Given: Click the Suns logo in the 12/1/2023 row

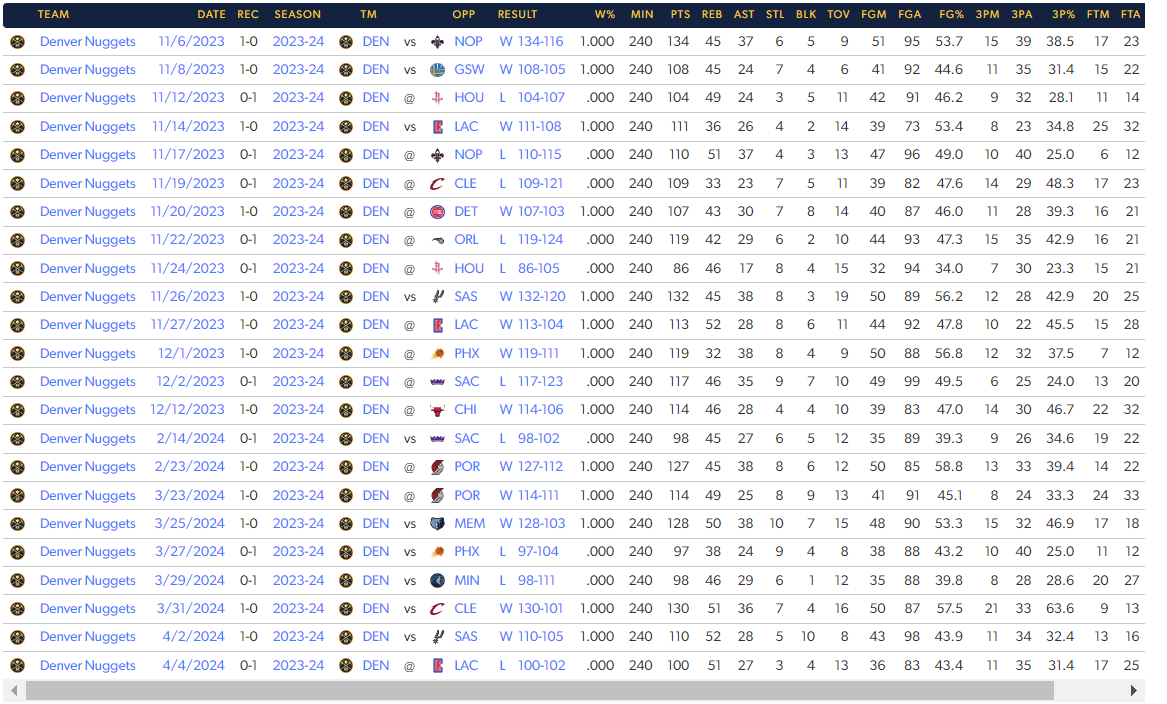Looking at the screenshot, I should (x=438, y=354).
